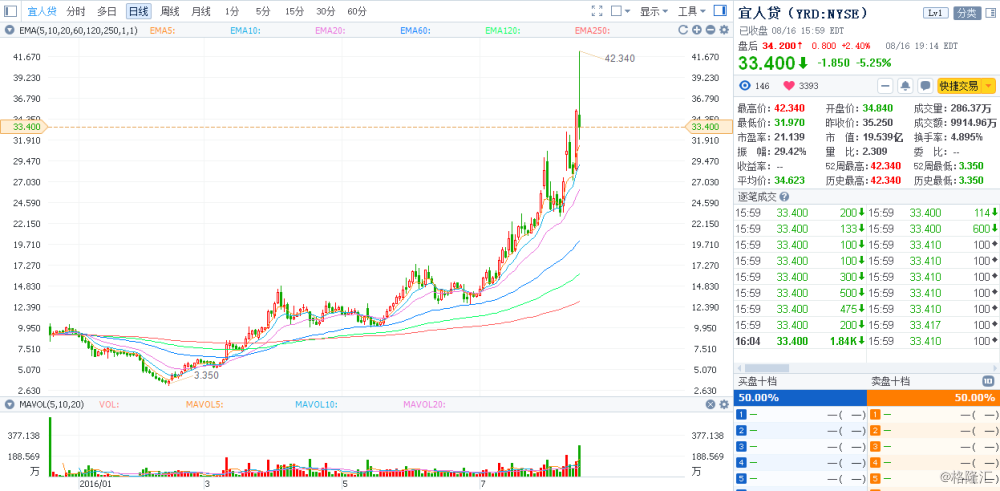1000x491 pixels.
Task: Open the comment bubble icon
Action: pyautogui.click(x=925, y=85)
